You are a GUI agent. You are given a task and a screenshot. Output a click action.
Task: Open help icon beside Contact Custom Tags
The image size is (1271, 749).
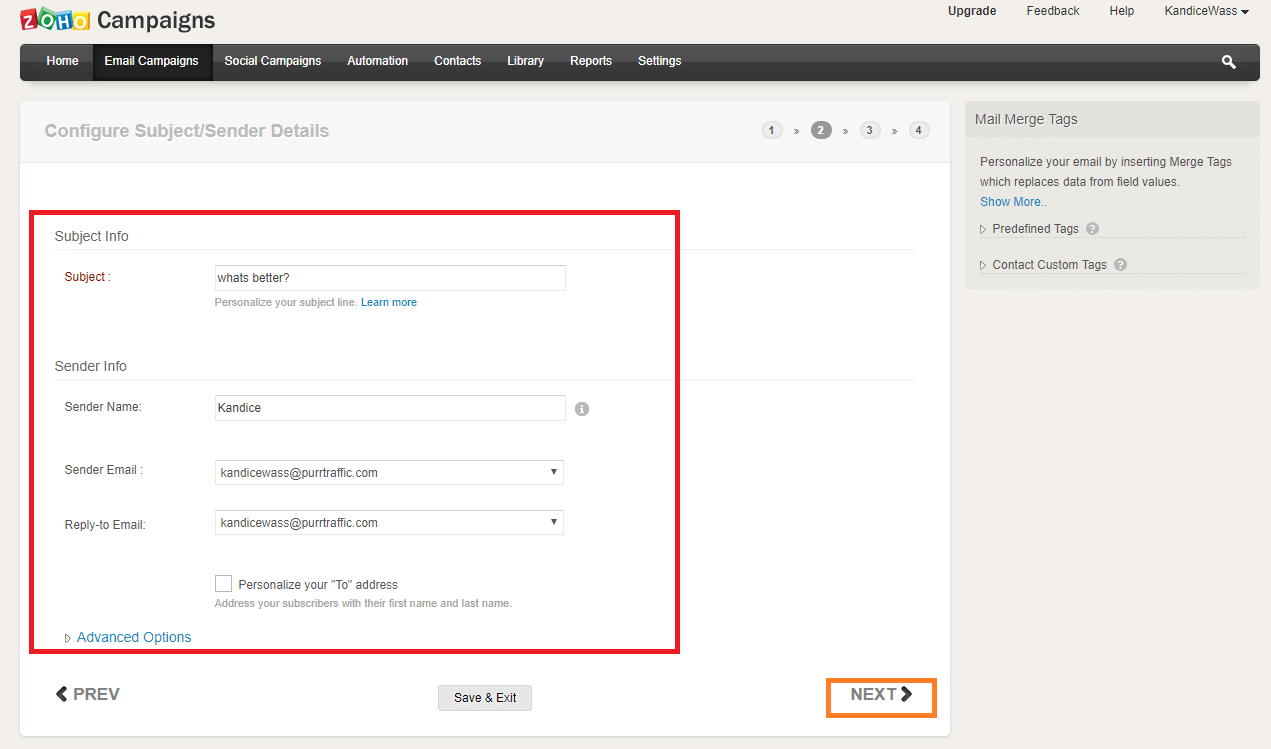(1120, 265)
